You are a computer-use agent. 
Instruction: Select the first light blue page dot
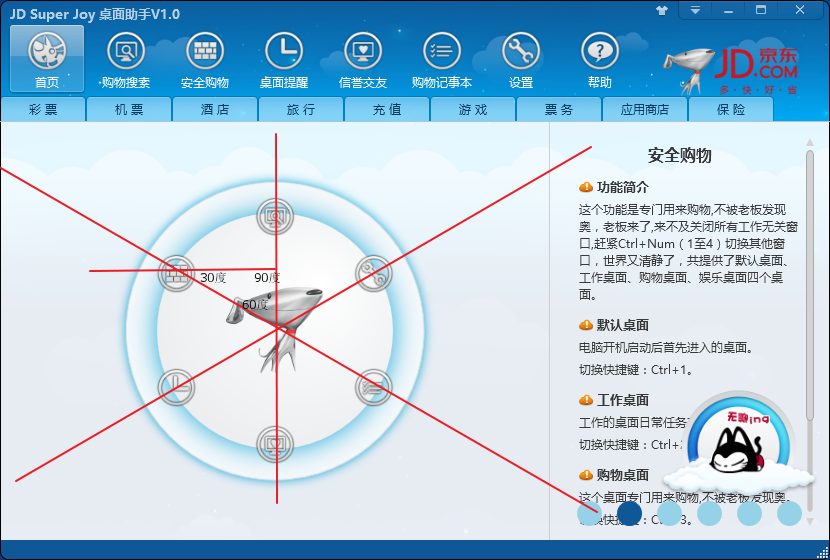pos(589,513)
